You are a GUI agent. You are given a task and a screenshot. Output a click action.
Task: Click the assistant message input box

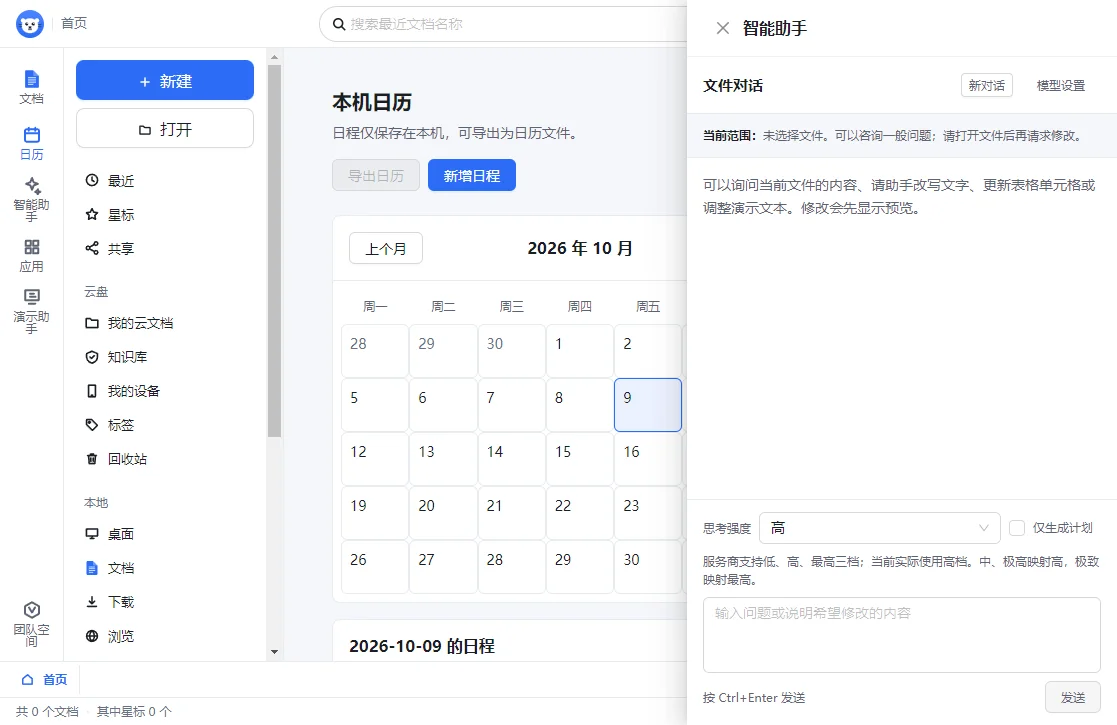point(902,635)
